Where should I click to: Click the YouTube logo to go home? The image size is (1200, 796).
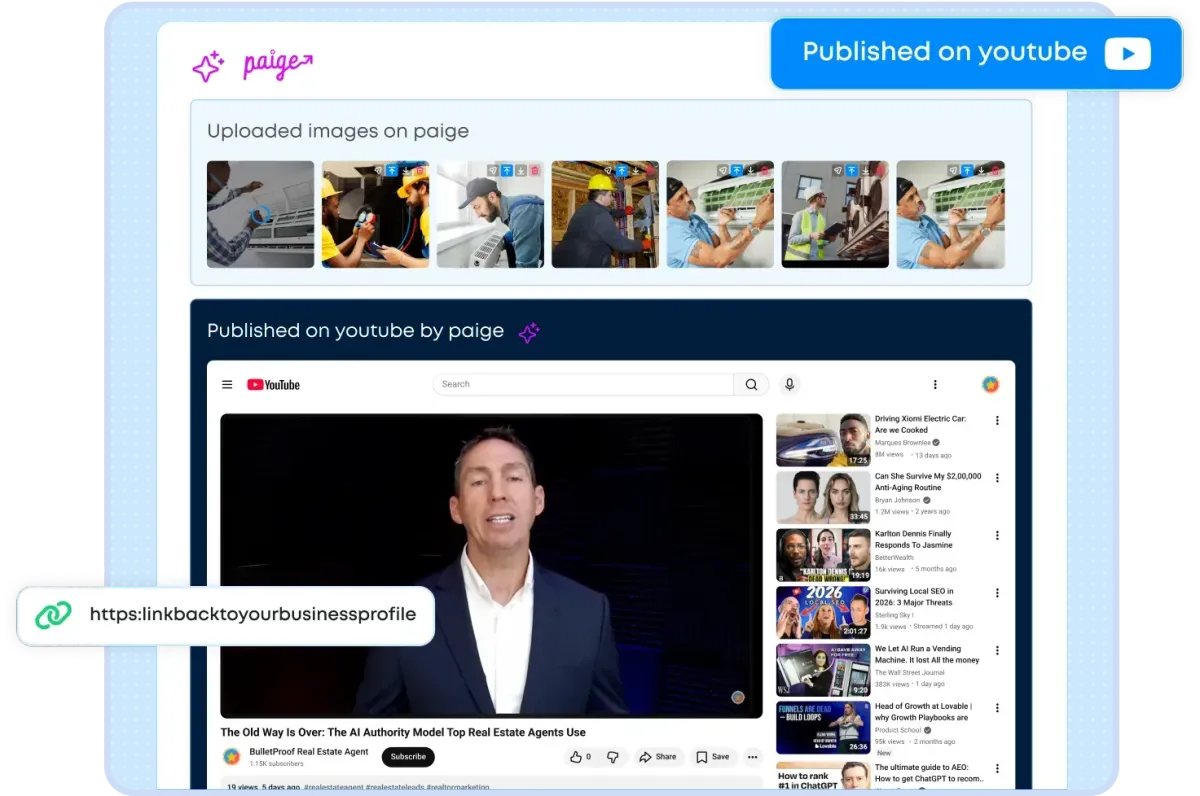(272, 384)
